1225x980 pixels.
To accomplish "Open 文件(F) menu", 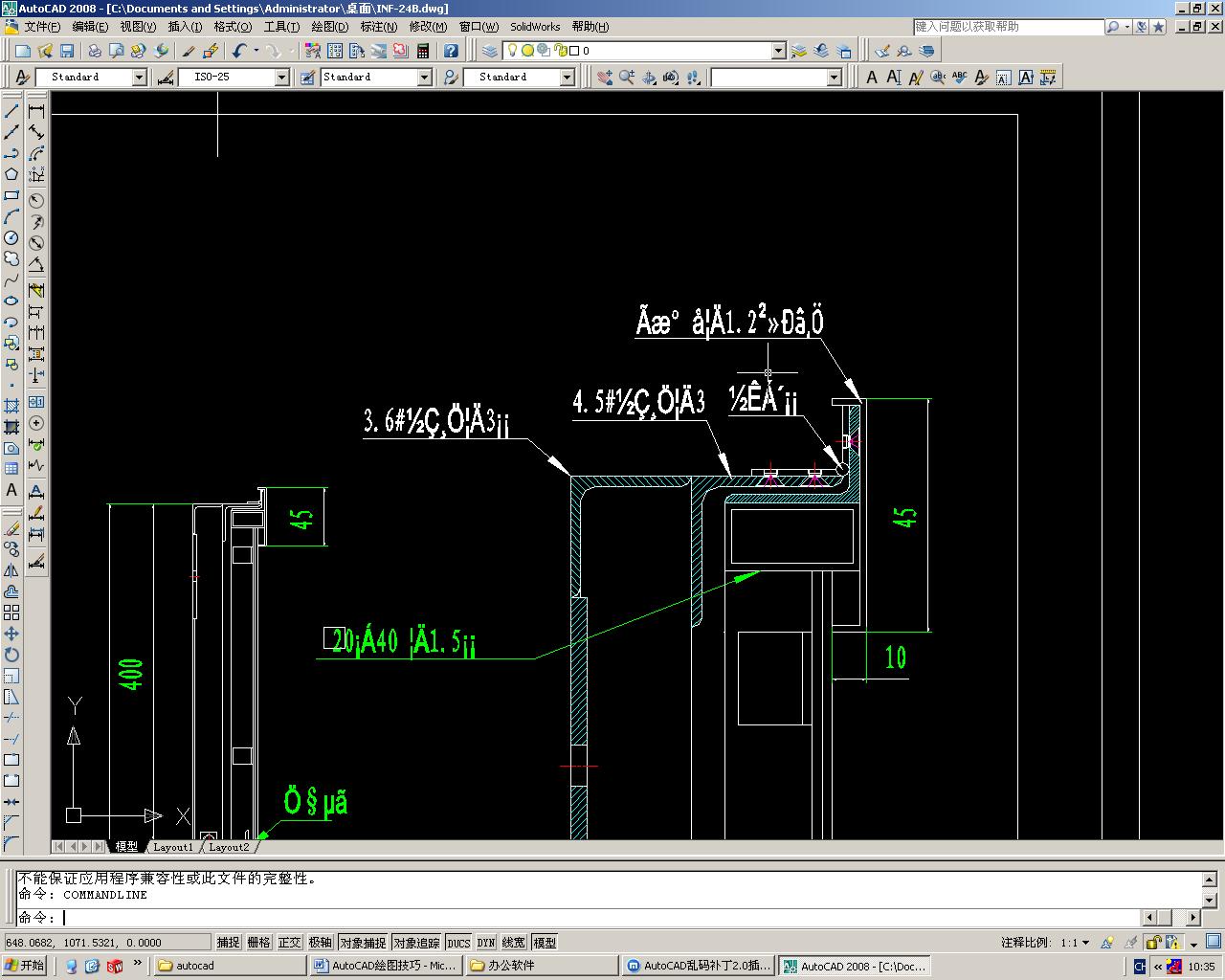I will (41, 27).
